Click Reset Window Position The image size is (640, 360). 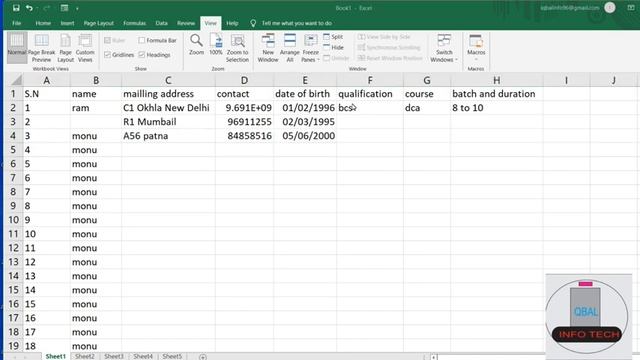tap(390, 58)
